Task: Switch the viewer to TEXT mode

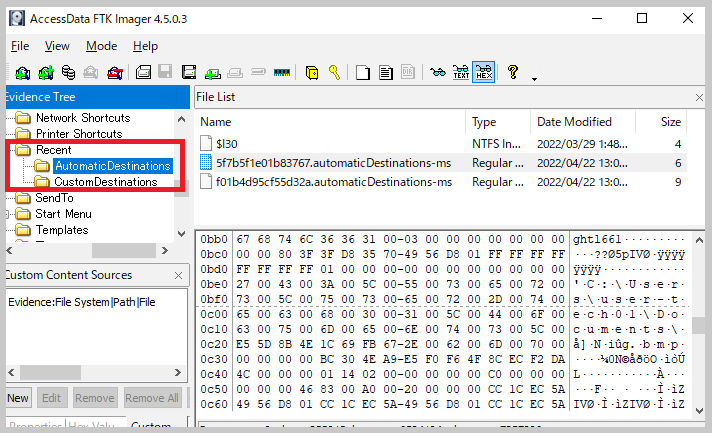Action: click(460, 72)
